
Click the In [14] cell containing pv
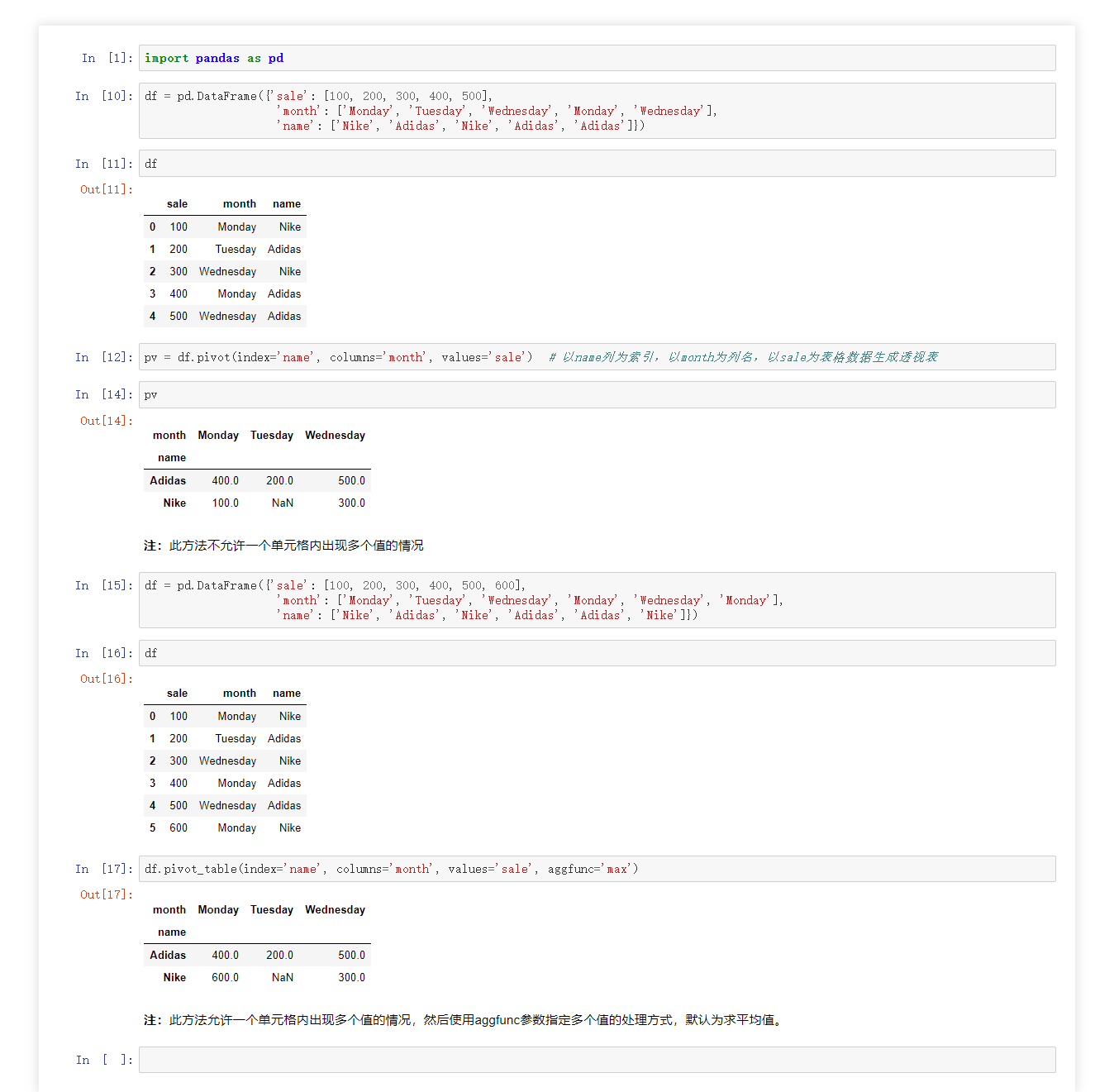pos(597,394)
